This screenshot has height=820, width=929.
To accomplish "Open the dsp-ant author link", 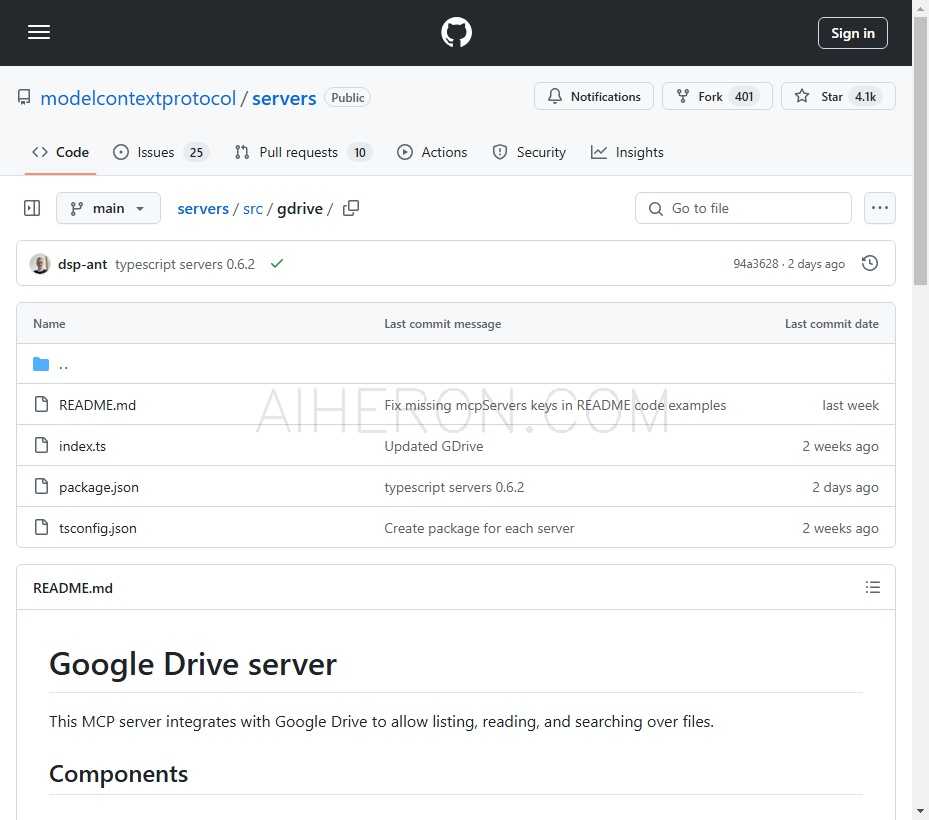I will click(82, 264).
